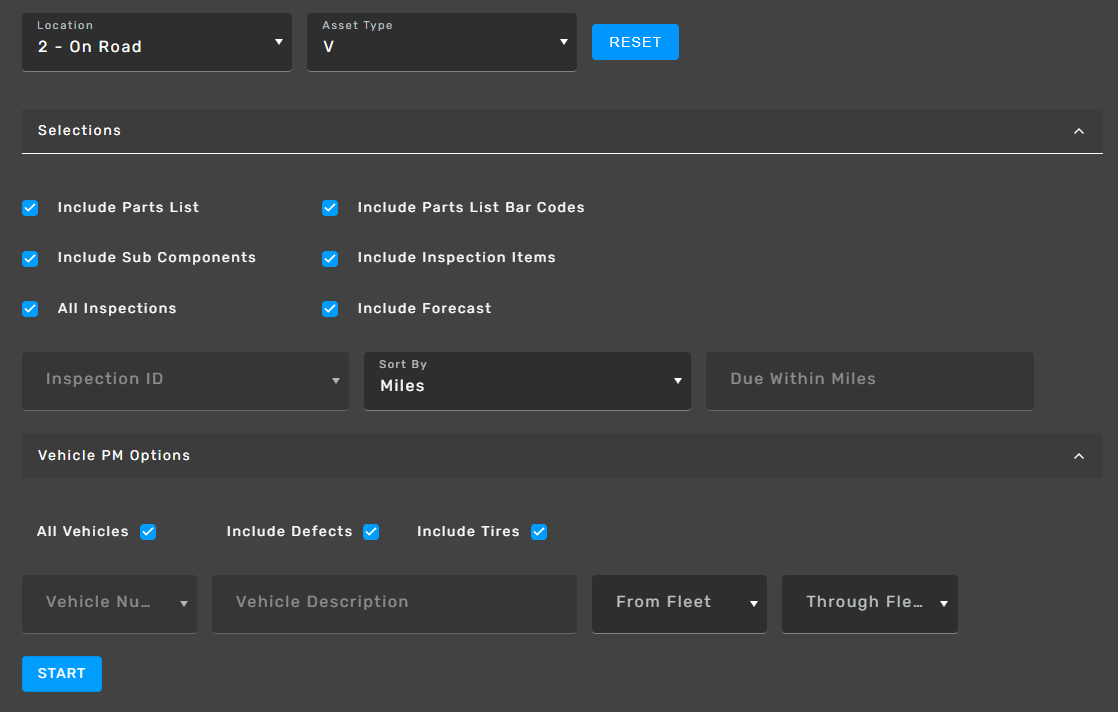Open the Location dropdown

coord(157,42)
